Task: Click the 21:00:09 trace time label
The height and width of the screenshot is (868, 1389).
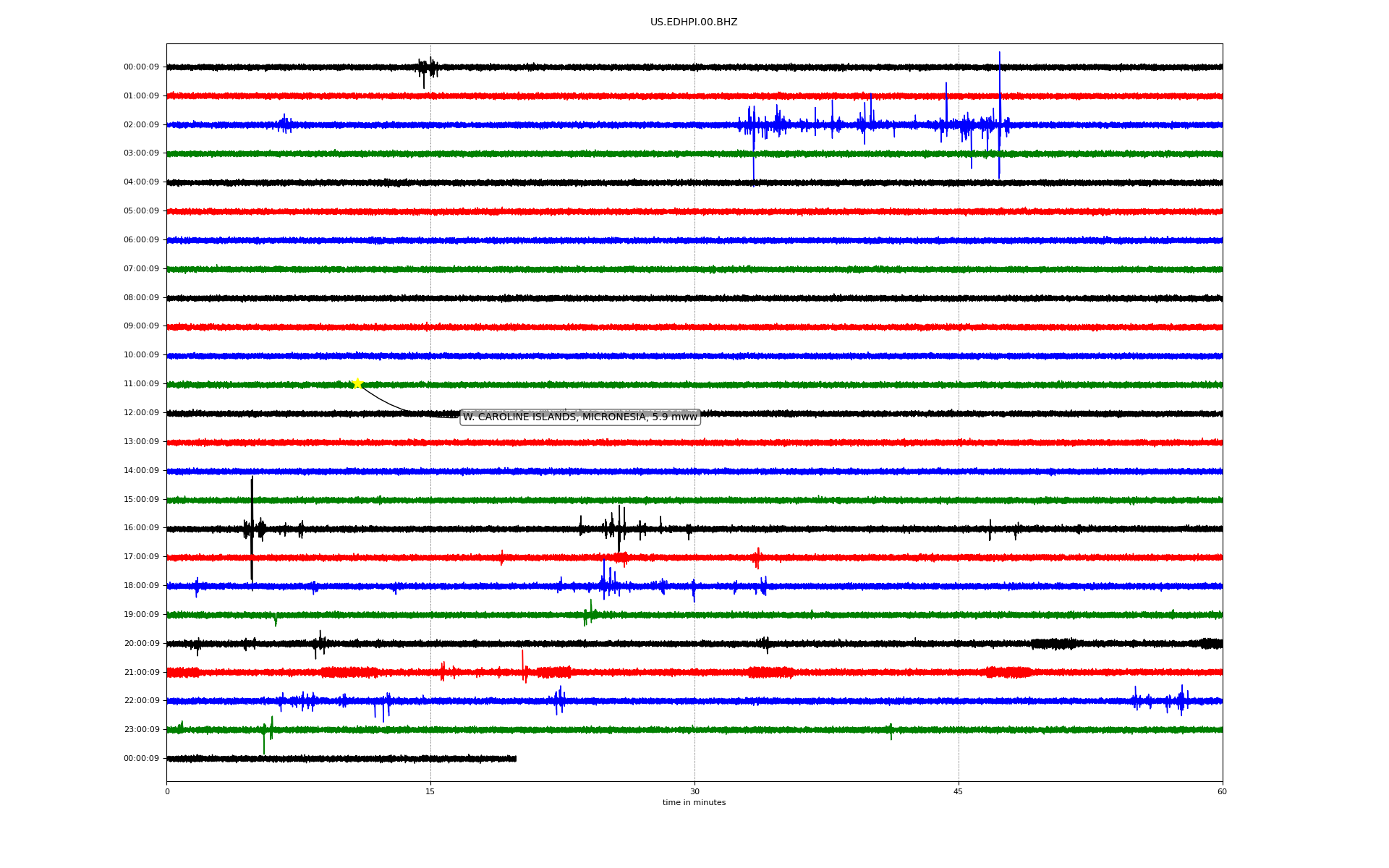Action: [141, 673]
